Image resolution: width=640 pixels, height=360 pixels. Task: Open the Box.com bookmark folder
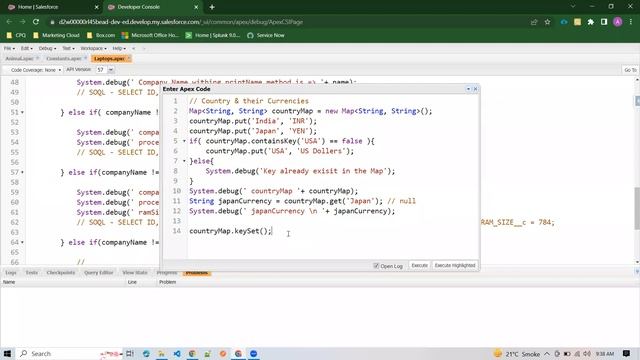101,36
